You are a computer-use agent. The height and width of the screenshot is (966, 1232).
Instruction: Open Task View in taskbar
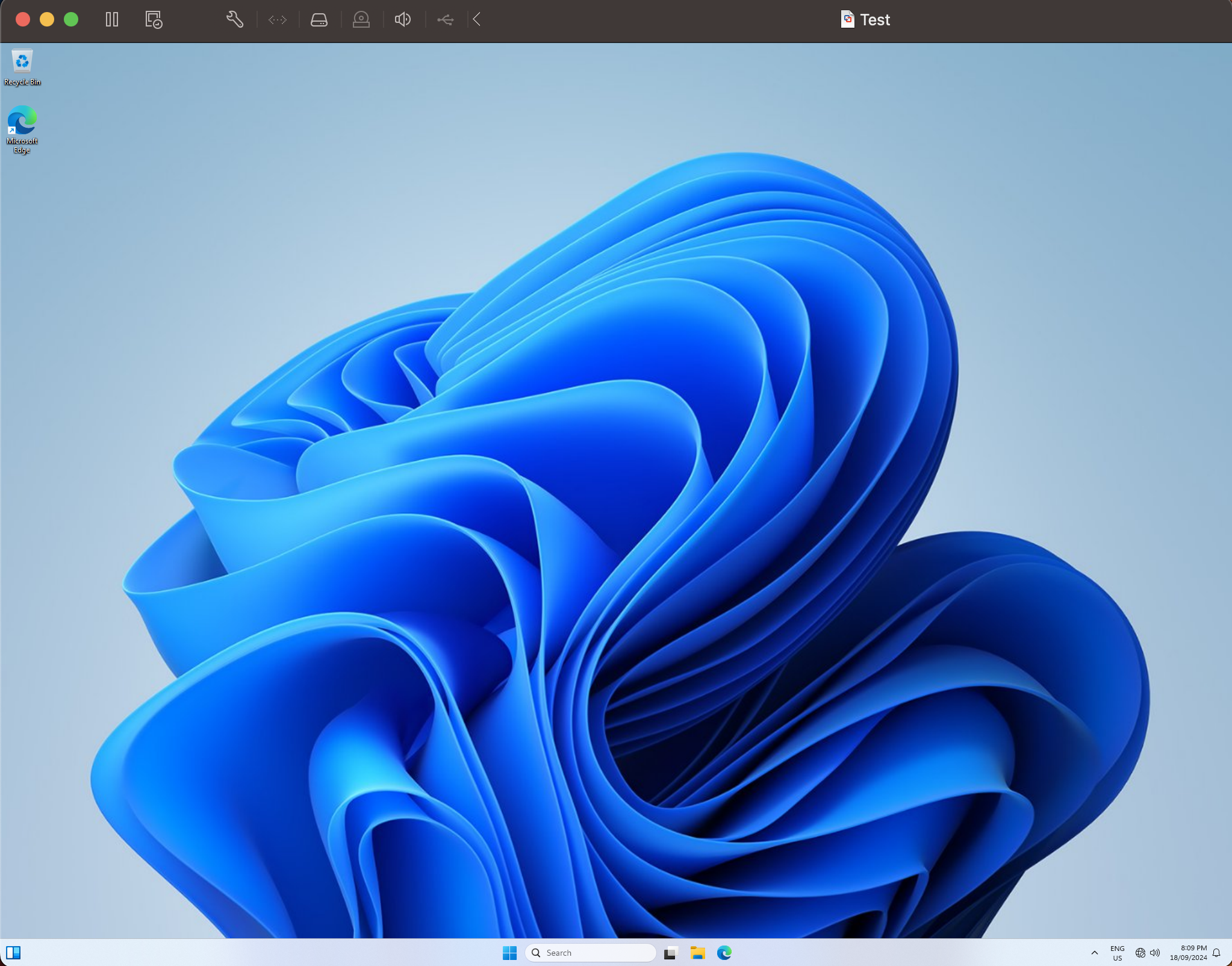point(671,953)
